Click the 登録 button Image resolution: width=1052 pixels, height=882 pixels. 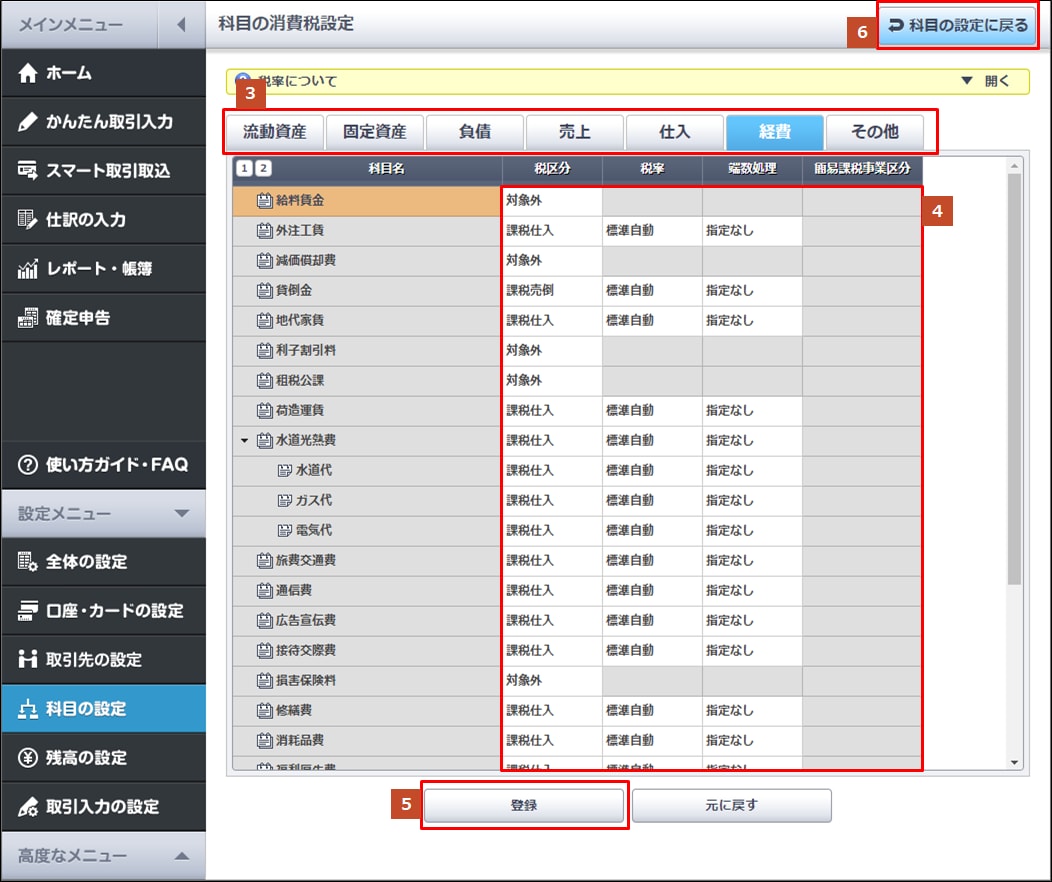[x=524, y=805]
